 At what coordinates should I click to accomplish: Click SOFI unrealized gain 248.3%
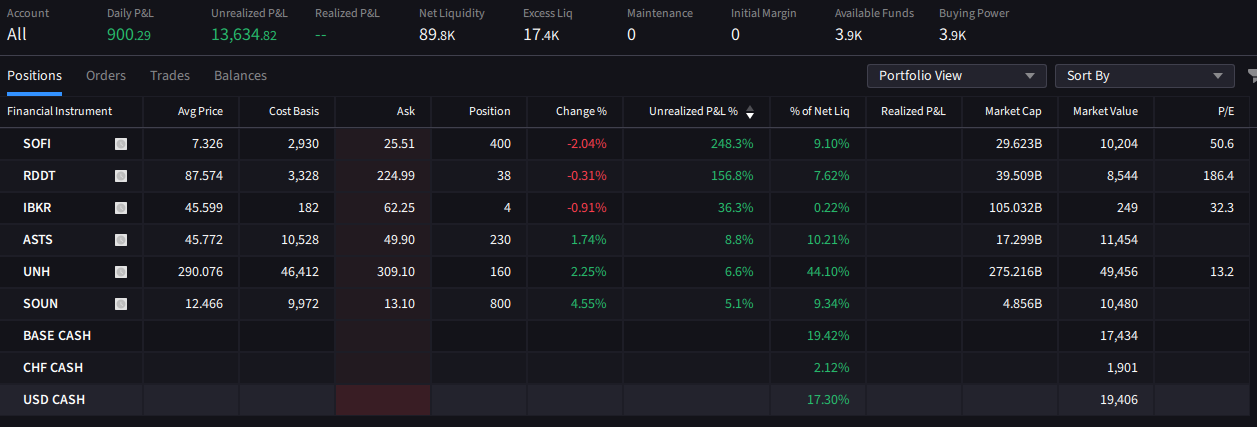point(733,144)
